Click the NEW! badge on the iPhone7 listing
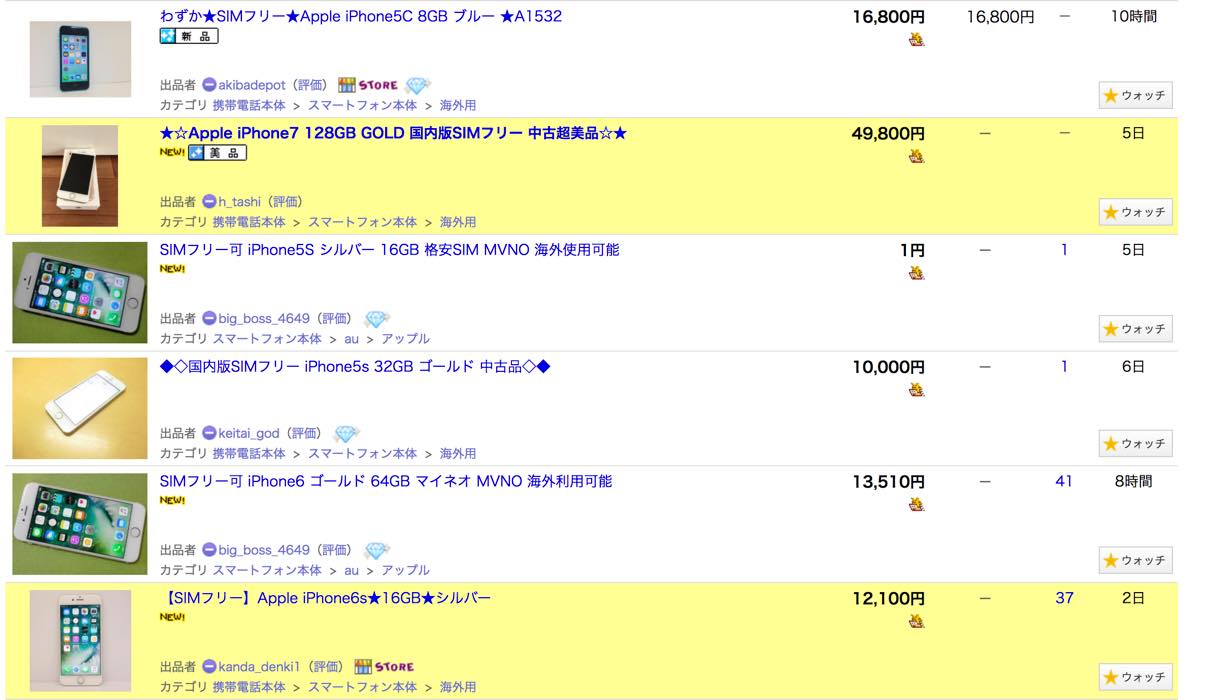This screenshot has width=1228, height=700. point(172,153)
